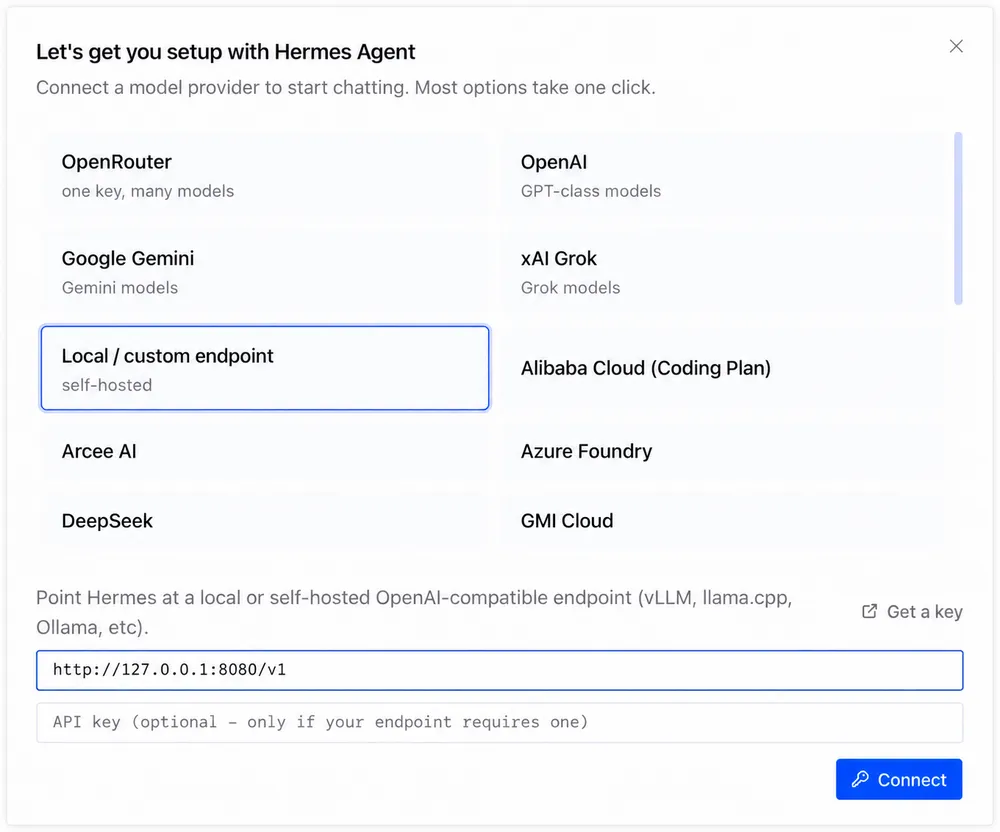Focus the endpoint URL input field

click(499, 670)
